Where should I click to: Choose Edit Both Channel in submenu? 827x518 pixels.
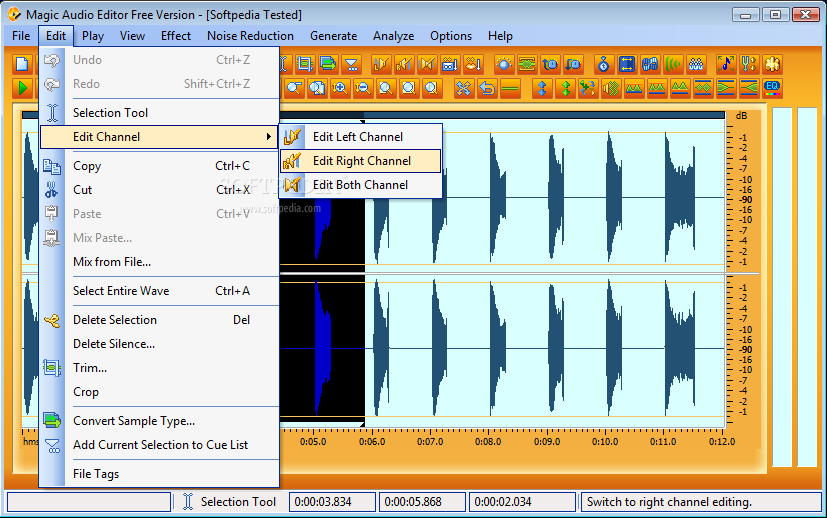tap(361, 185)
